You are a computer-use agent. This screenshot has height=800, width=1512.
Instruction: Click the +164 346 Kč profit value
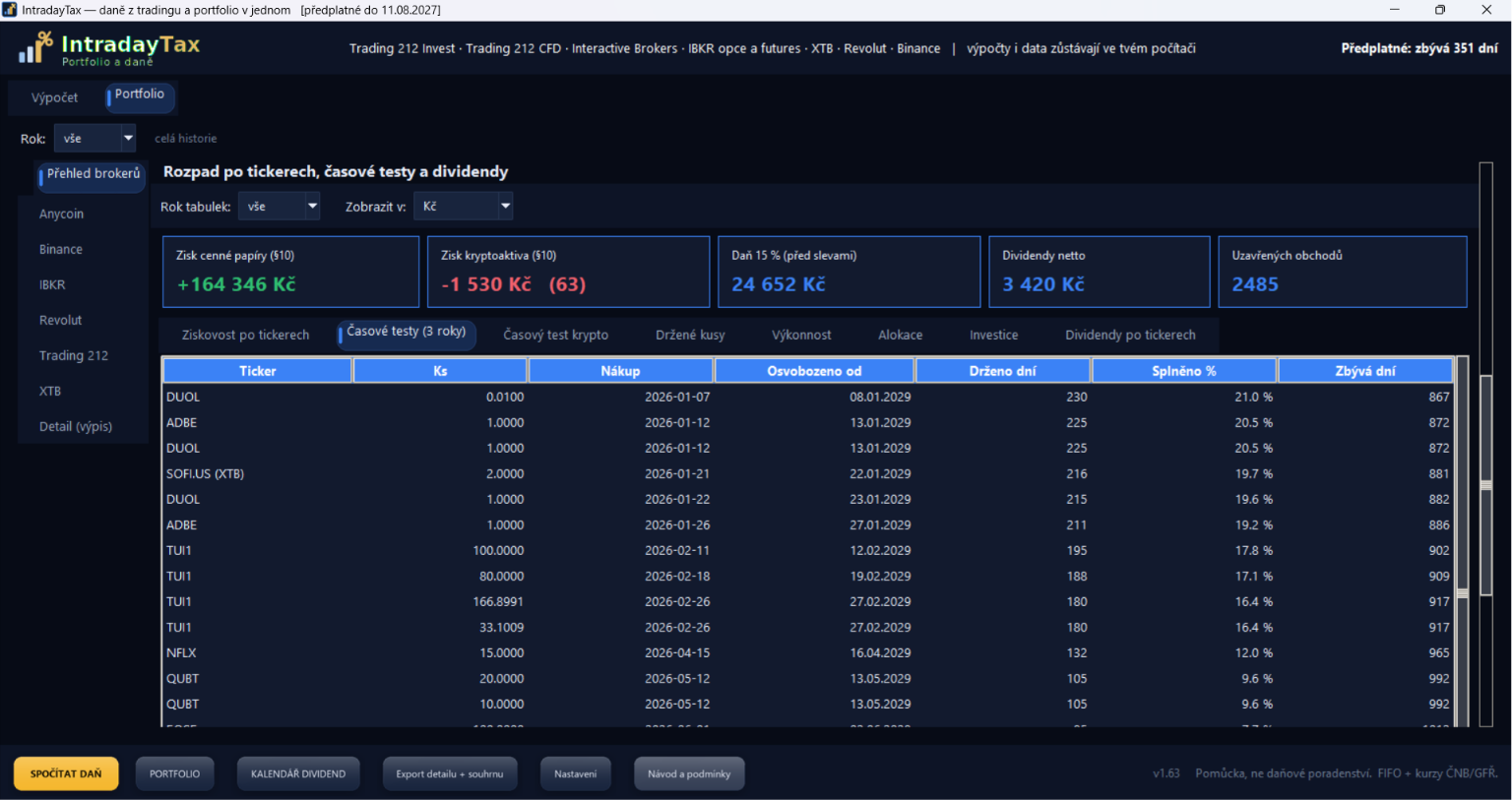click(236, 284)
